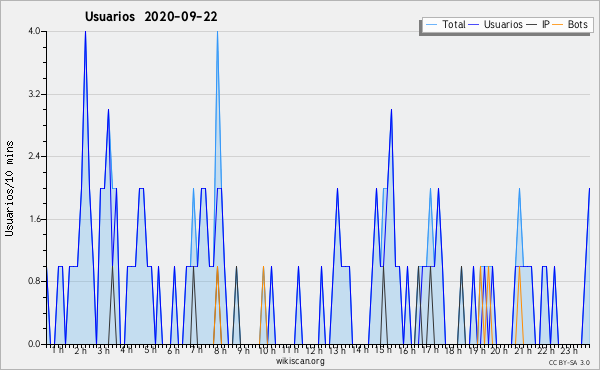Click the '23 h' x-axis label
This screenshot has height=370, width=600.
pos(569,350)
